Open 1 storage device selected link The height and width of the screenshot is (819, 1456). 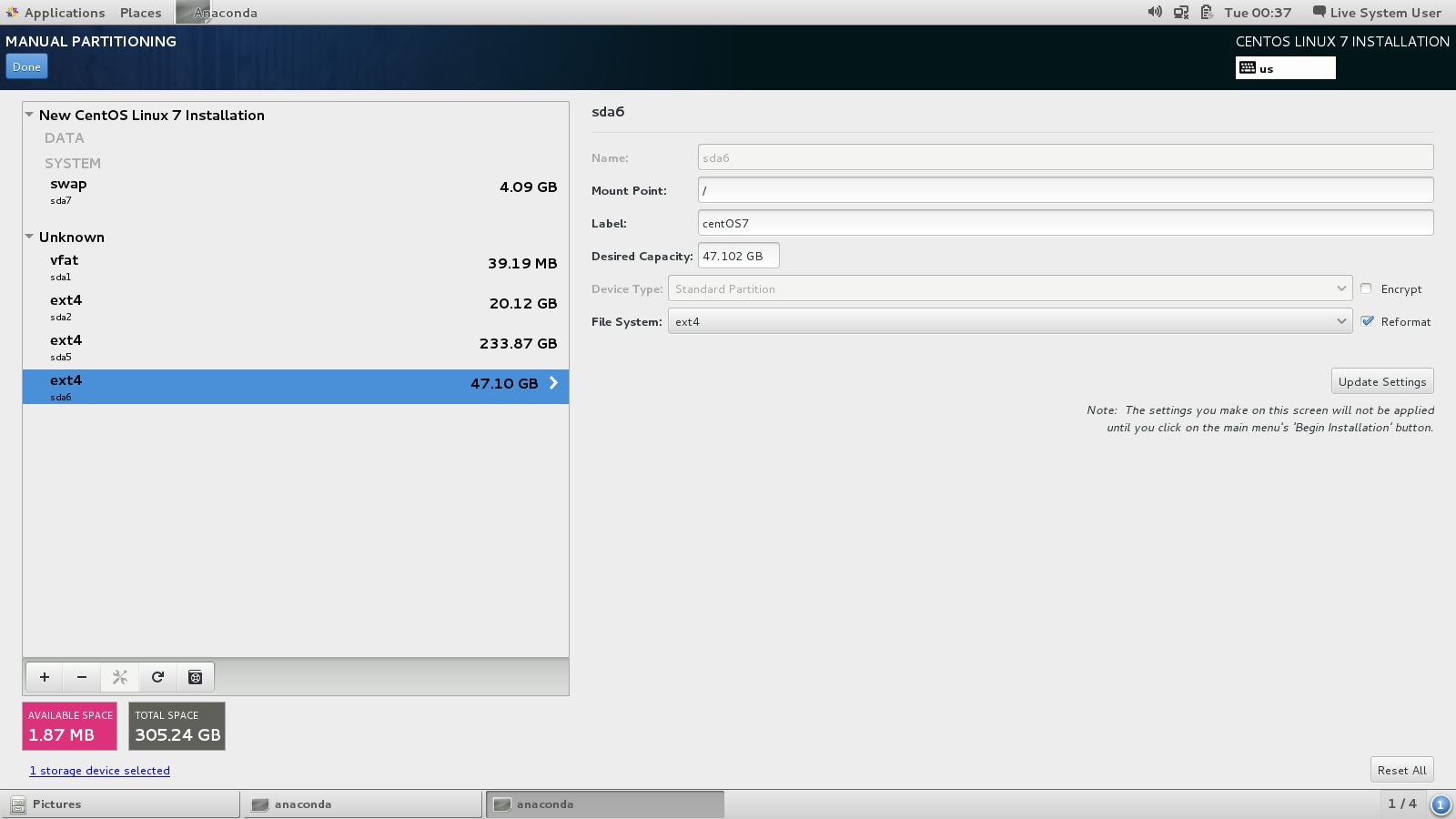click(x=100, y=771)
